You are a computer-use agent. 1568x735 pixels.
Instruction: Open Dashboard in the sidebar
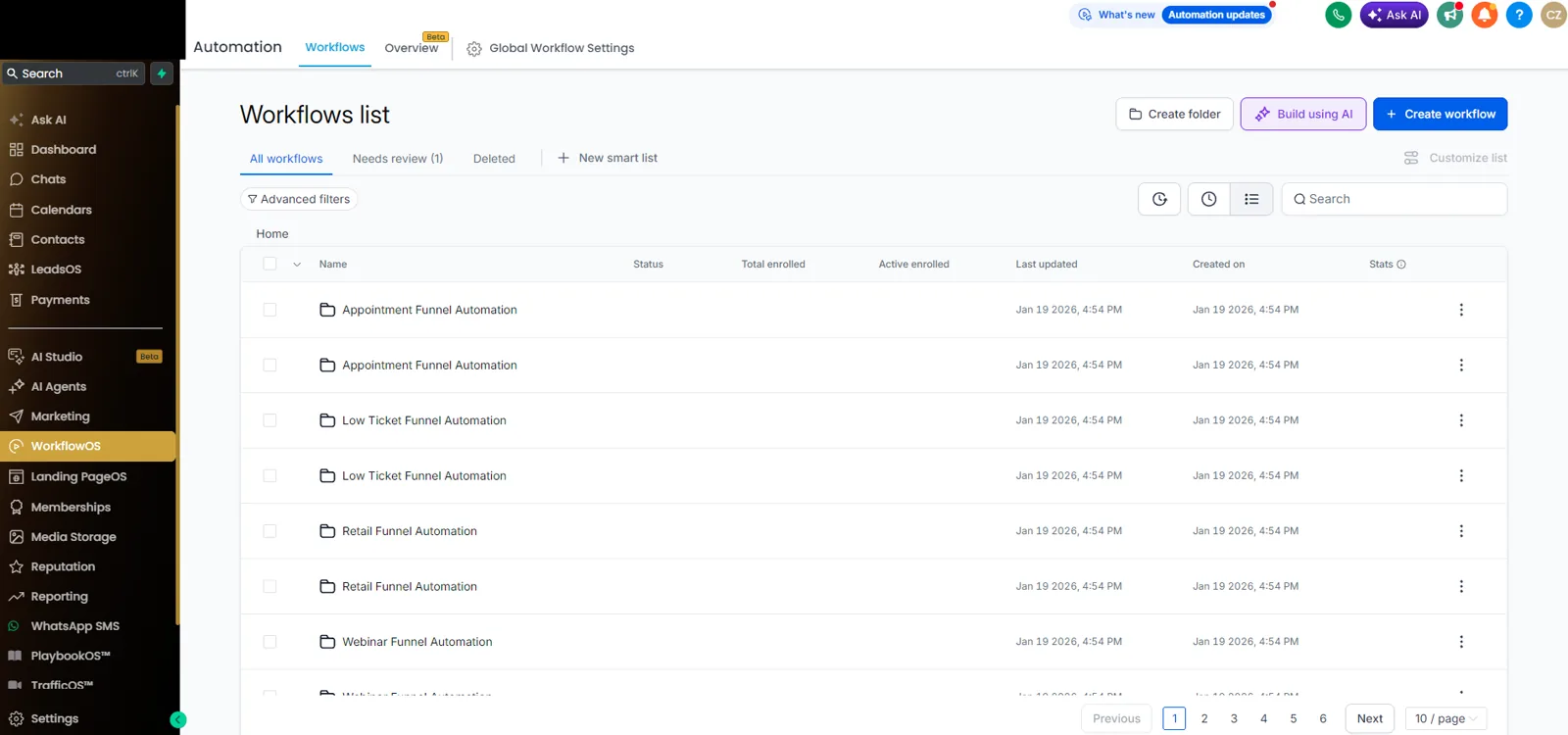(64, 150)
